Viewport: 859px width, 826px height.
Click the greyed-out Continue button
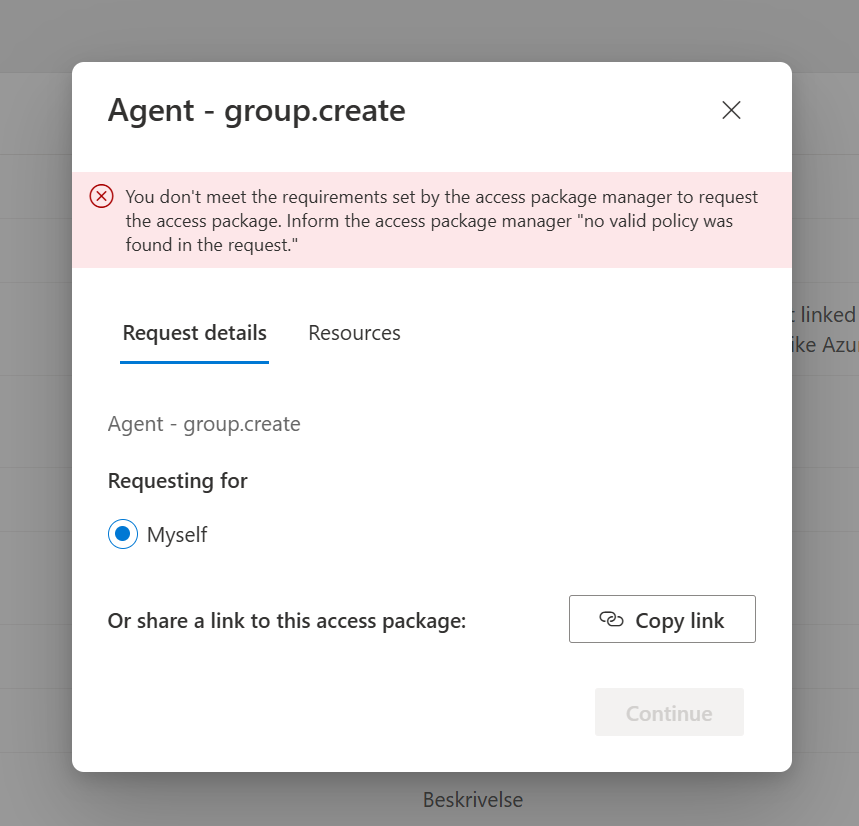(x=669, y=713)
